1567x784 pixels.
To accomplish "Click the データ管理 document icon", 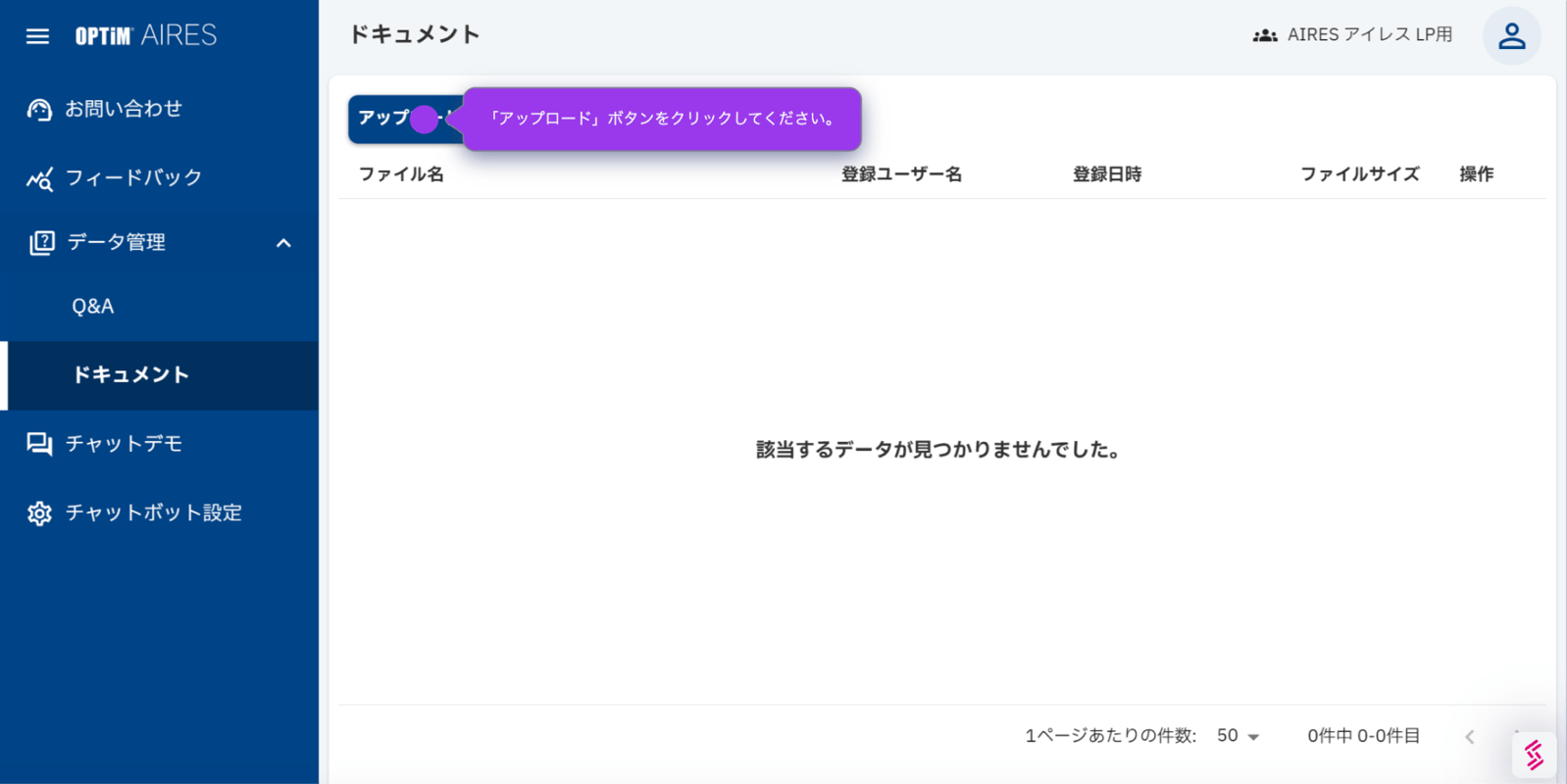I will coord(41,243).
